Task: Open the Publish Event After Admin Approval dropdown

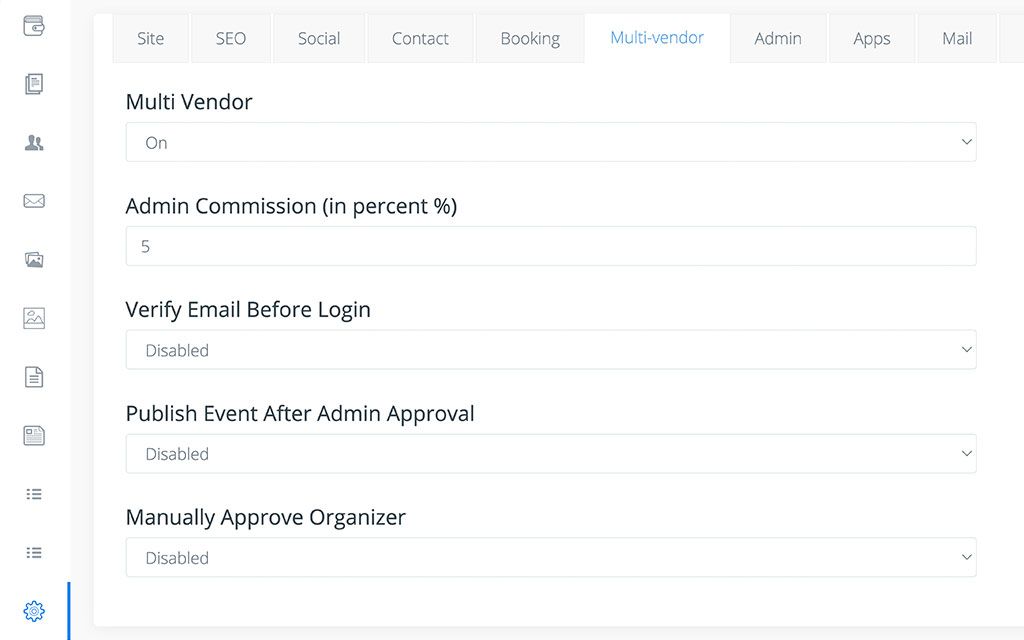Action: (x=551, y=454)
